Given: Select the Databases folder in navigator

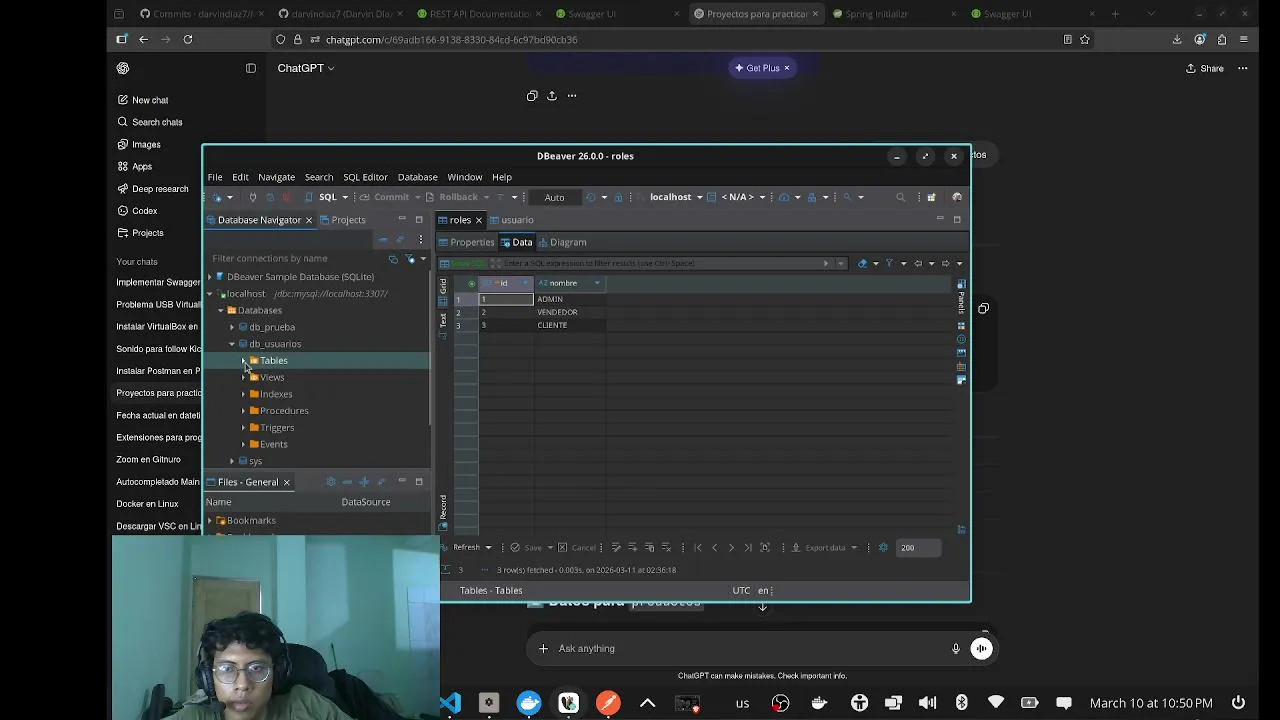Looking at the screenshot, I should (x=259, y=310).
